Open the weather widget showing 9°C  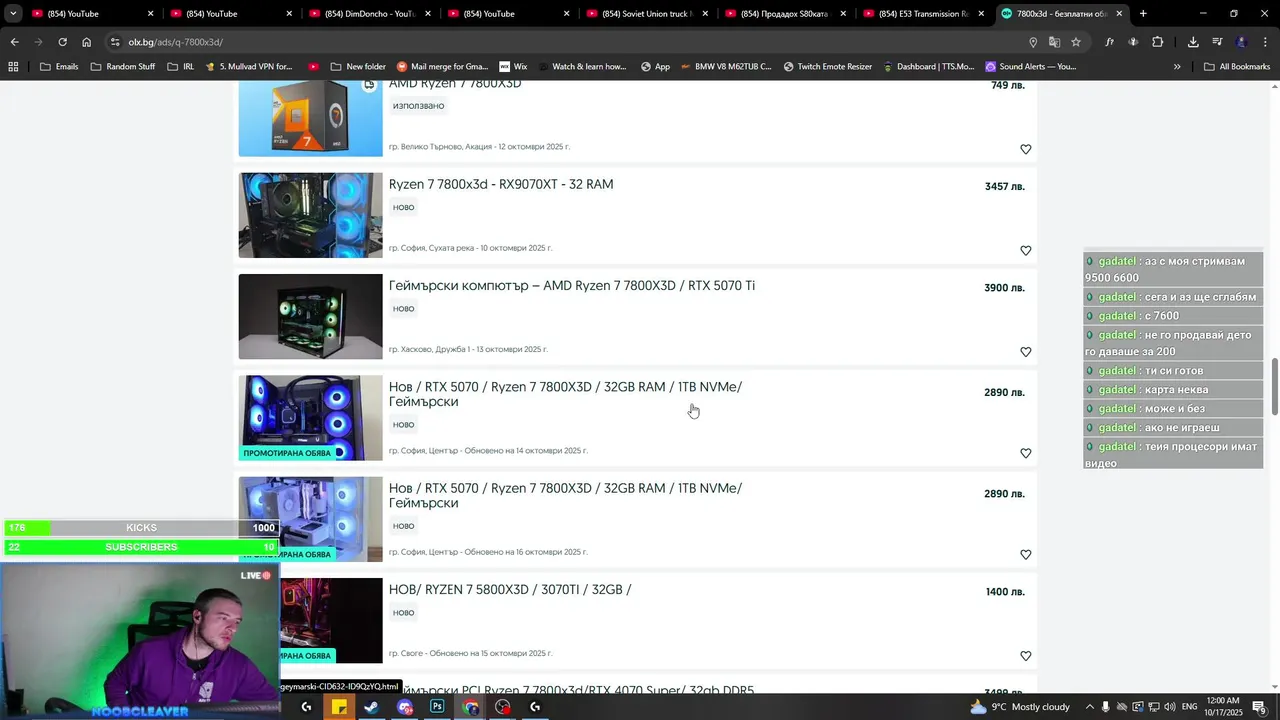pyautogui.click(x=1019, y=707)
